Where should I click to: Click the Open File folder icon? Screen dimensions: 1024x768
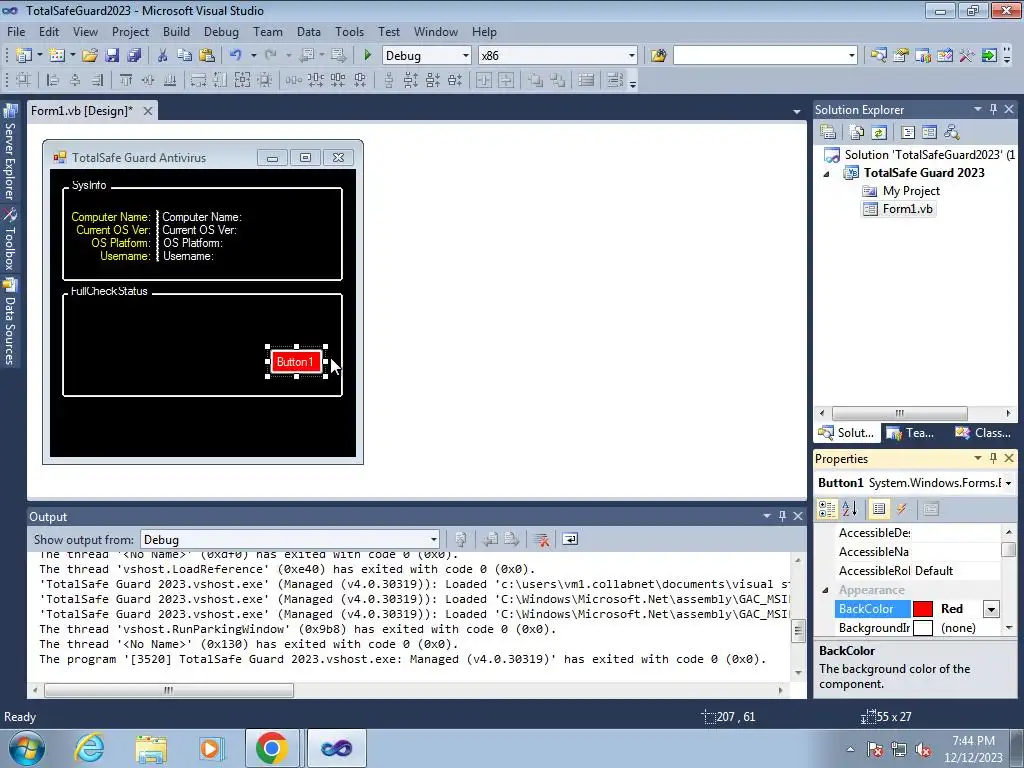point(90,56)
